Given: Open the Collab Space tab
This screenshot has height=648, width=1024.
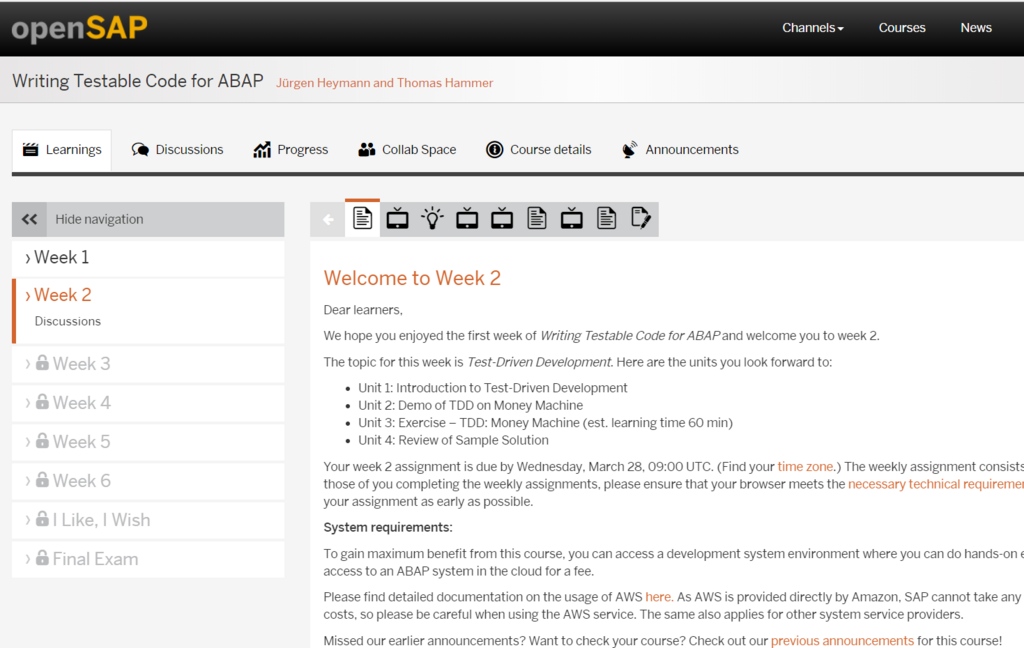Looking at the screenshot, I should point(407,150).
